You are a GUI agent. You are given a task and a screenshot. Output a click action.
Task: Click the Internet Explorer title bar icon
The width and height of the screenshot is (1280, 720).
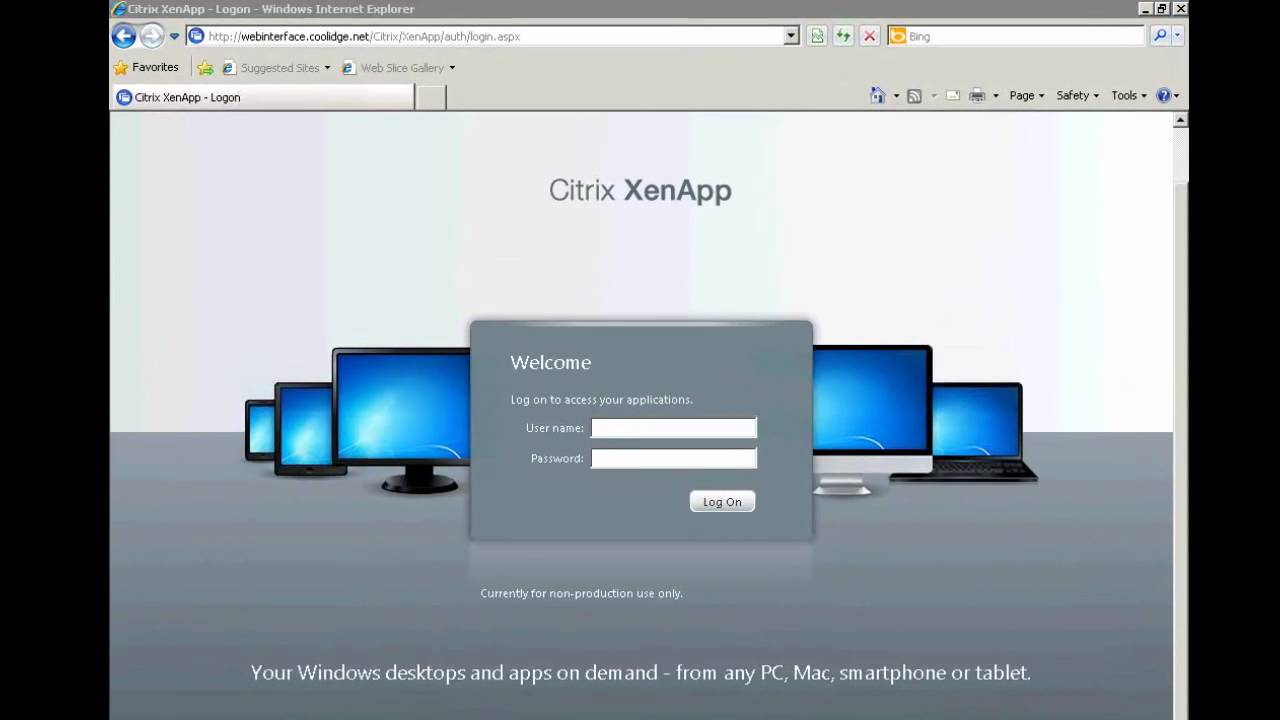(119, 9)
